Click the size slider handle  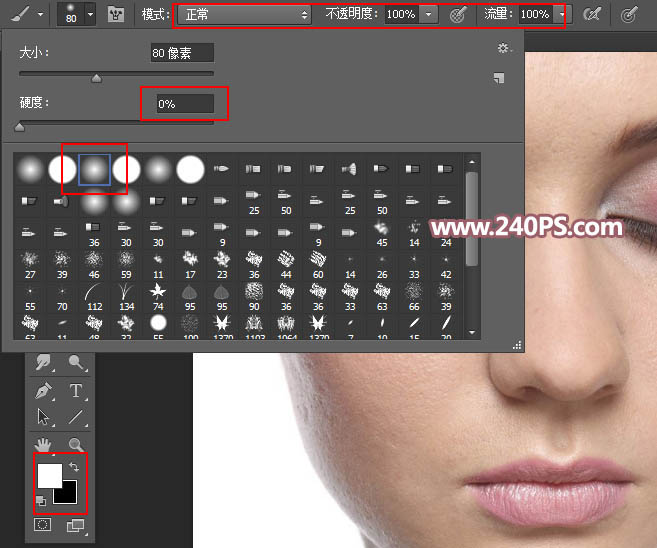click(96, 78)
